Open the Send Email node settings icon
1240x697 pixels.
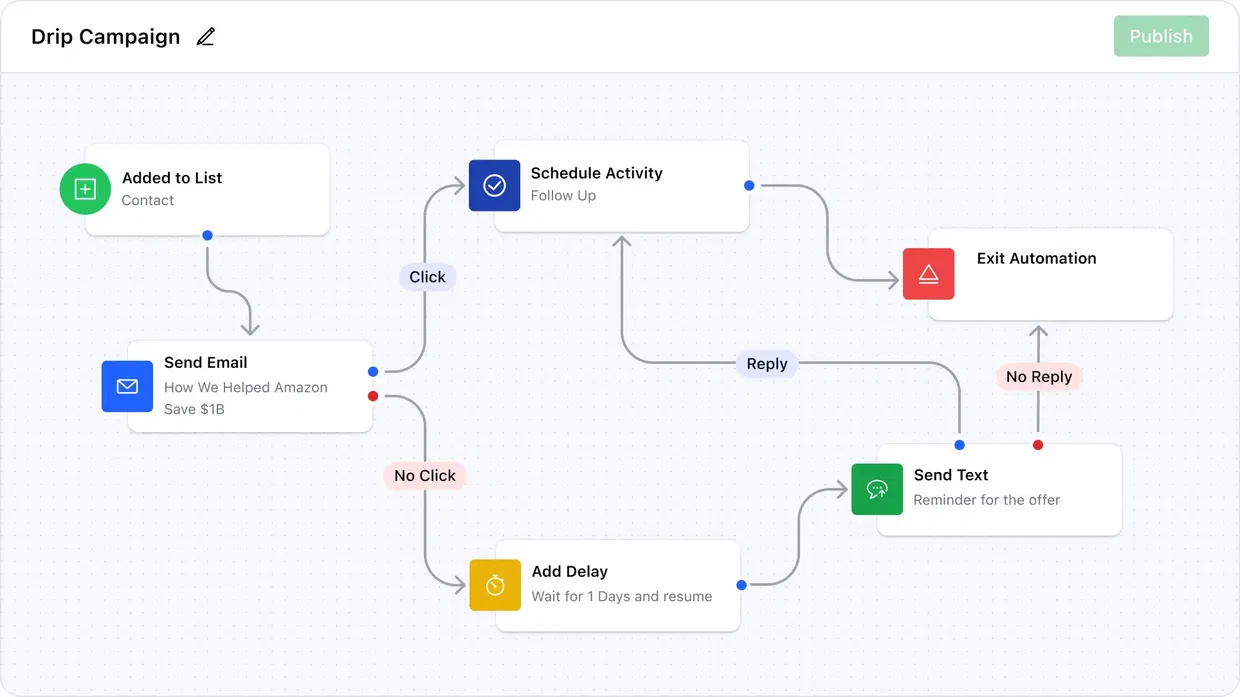pos(127,386)
